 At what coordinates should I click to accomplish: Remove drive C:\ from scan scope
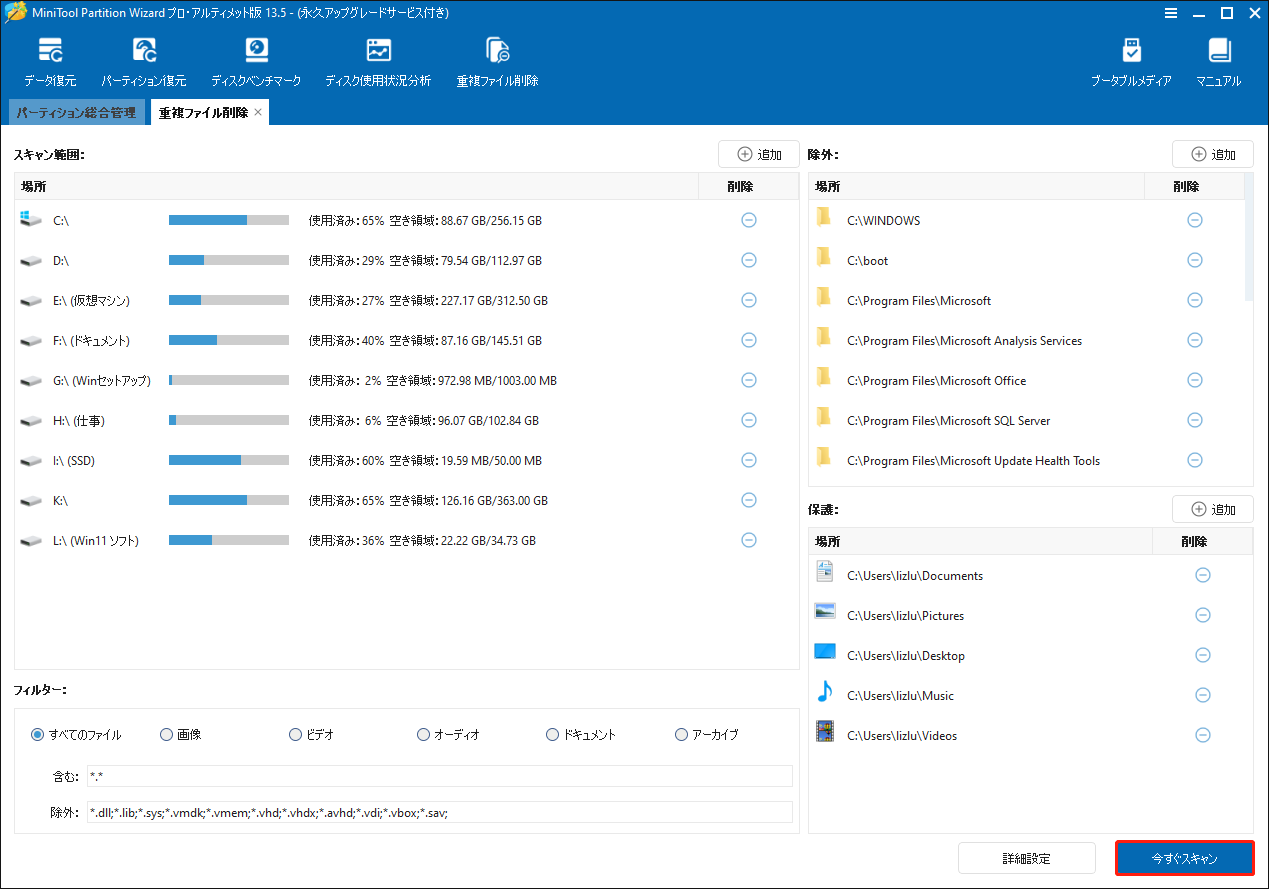coord(749,220)
